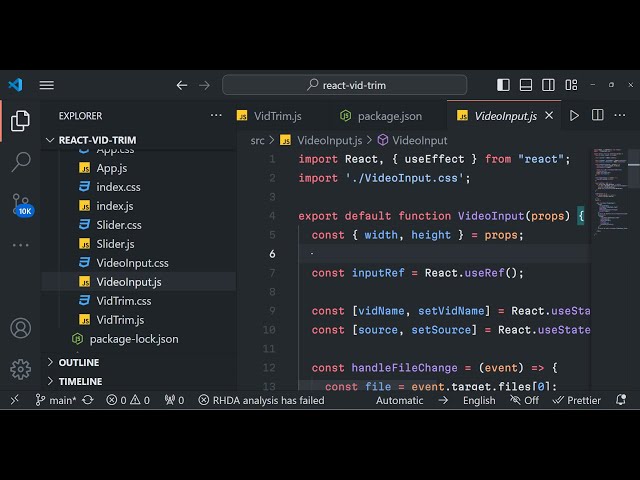640x480 pixels.
Task: Open the Manage gear icon
Action: click(x=20, y=369)
